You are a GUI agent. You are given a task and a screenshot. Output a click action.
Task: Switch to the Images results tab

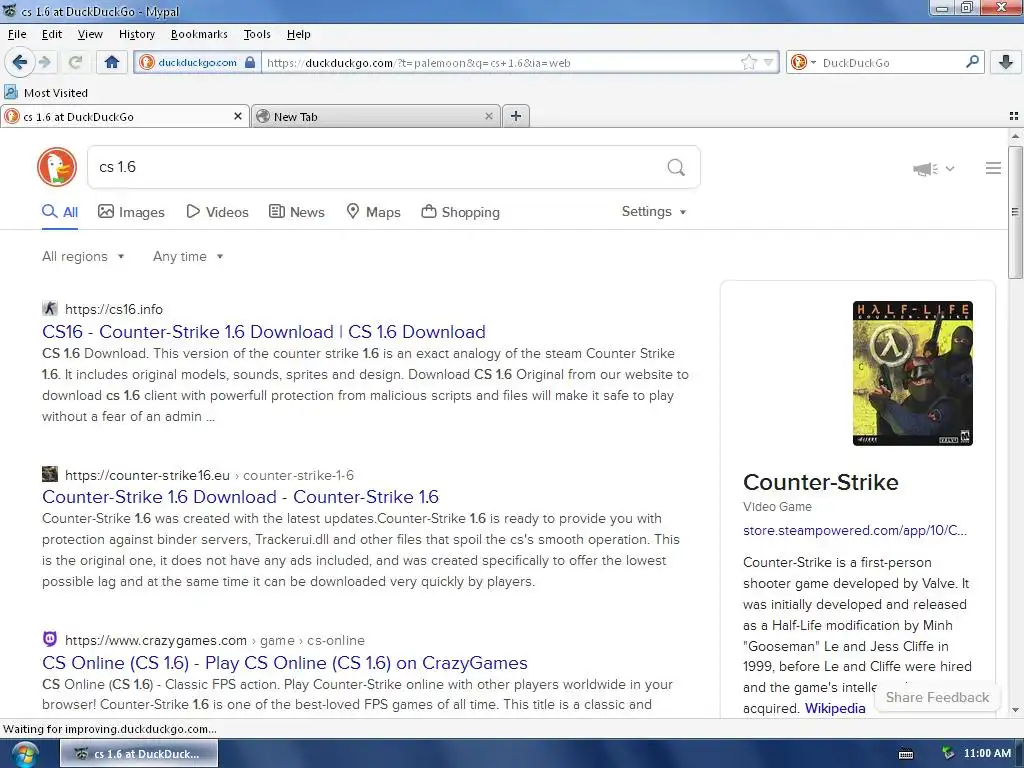(x=131, y=212)
